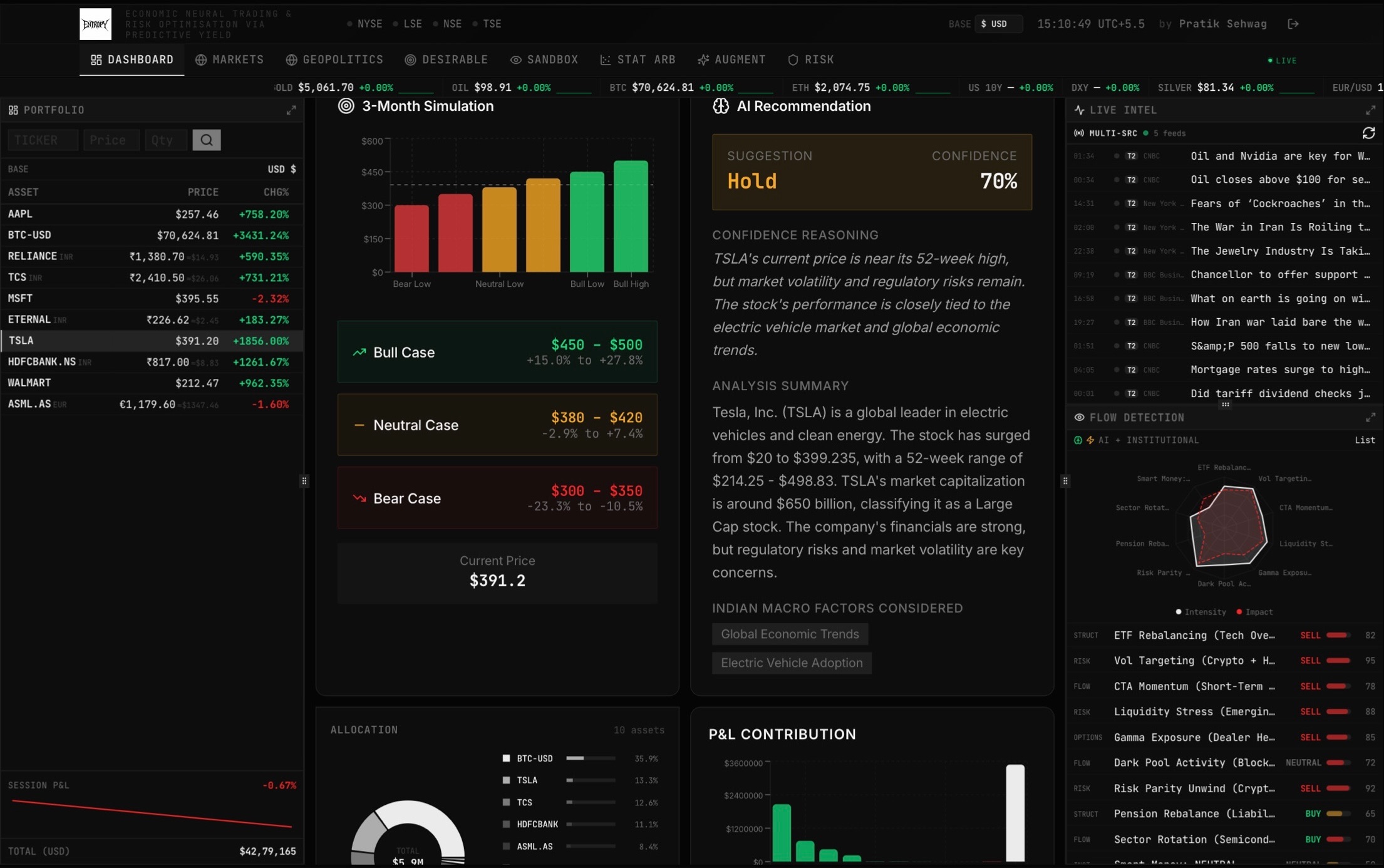Click the left panel resize grip
This screenshot has height=868, width=1384.
point(304,481)
